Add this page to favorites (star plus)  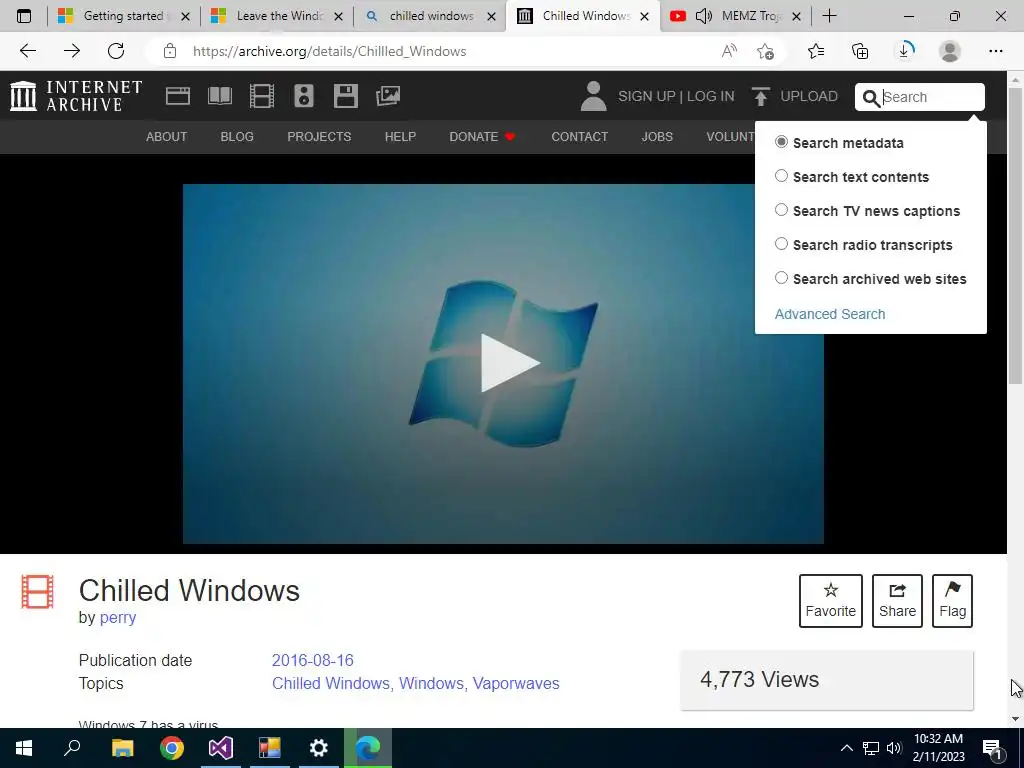point(765,51)
